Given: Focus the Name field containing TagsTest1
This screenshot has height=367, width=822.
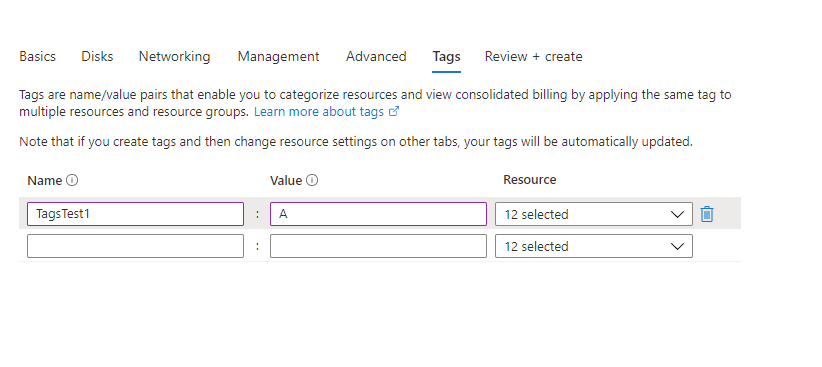Looking at the screenshot, I should pos(135,214).
